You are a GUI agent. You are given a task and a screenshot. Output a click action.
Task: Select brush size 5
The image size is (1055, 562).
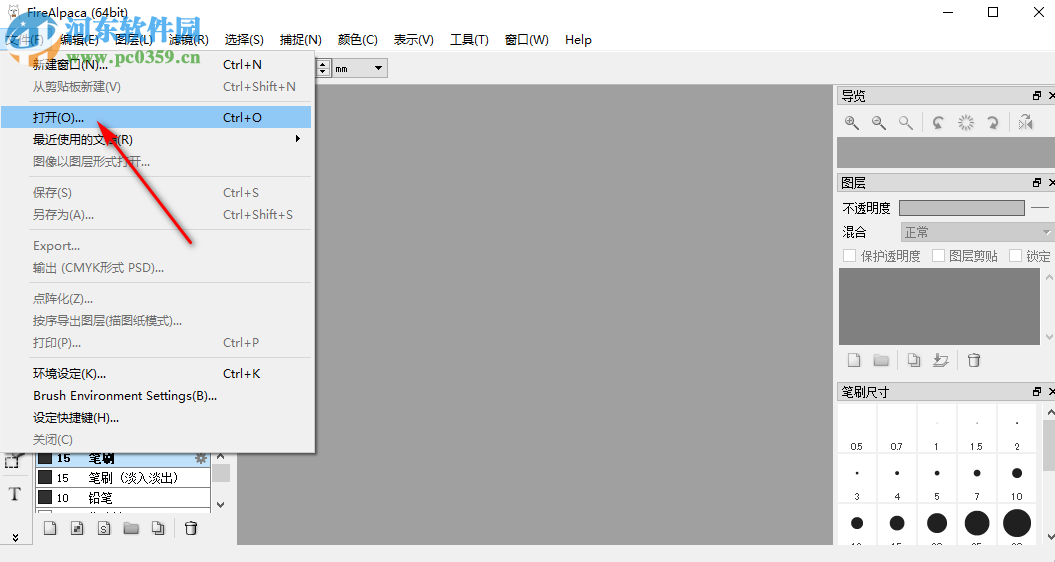[937, 478]
